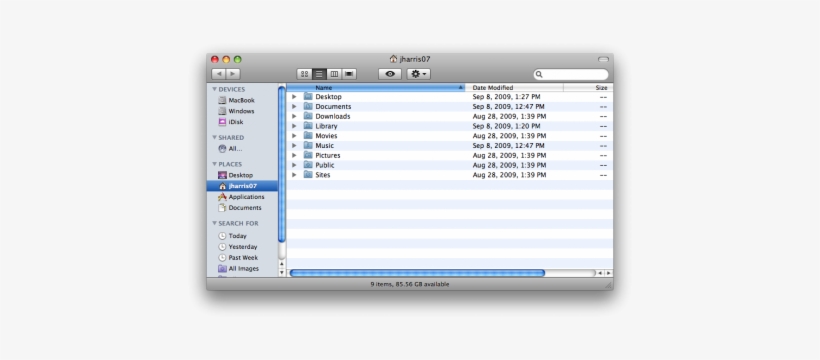This screenshot has height=360, width=820.
Task: Select the Library folder icon in list
Action: pos(308,126)
